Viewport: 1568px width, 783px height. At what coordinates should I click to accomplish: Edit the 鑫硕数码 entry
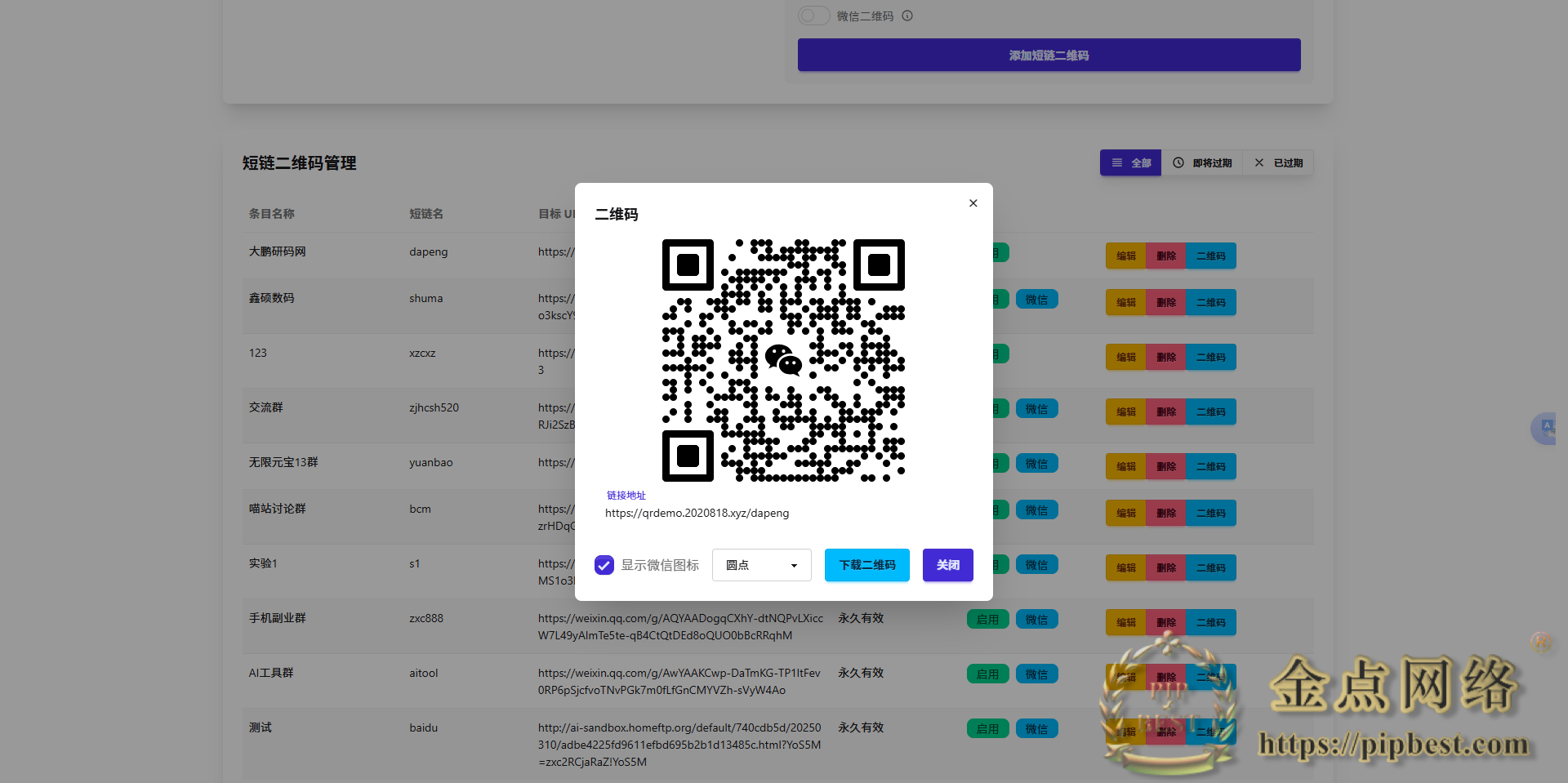[1125, 302]
